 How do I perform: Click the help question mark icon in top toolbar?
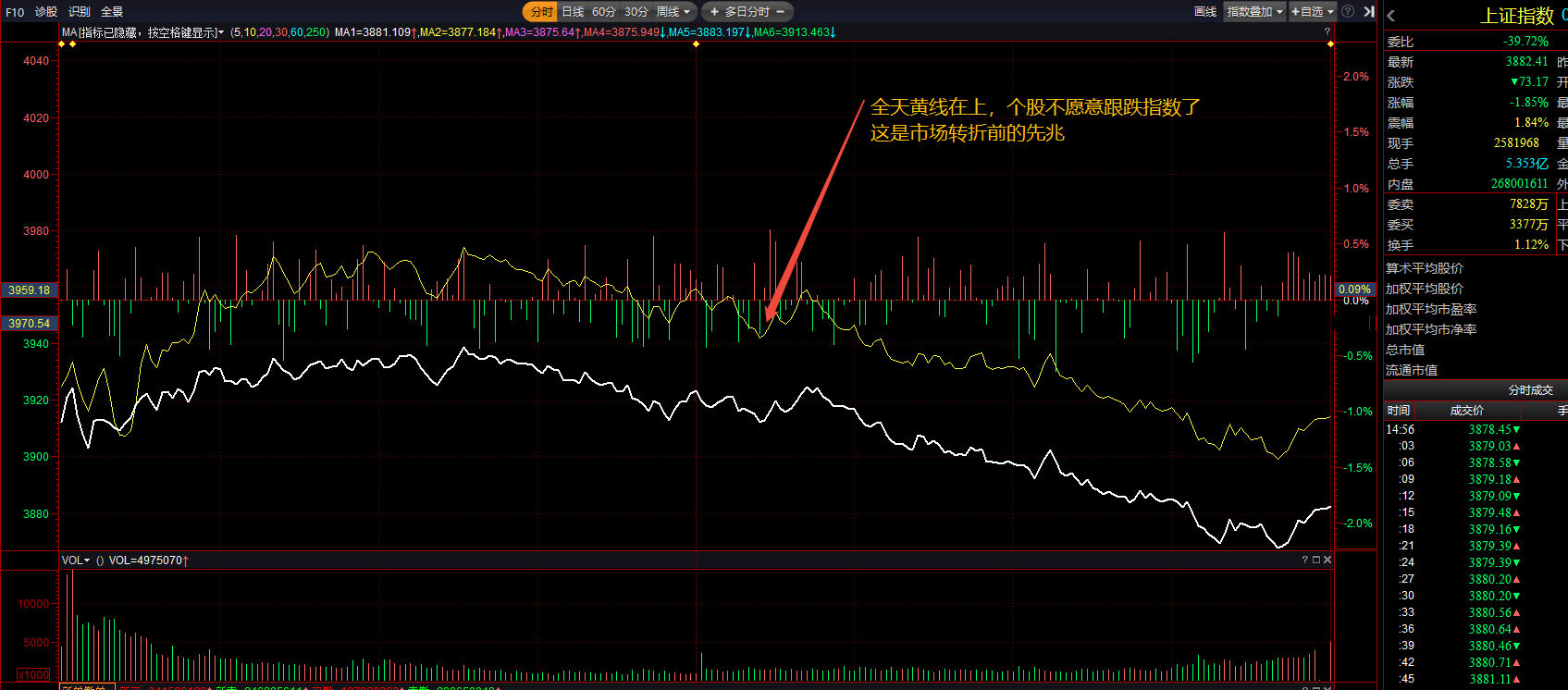[1348, 12]
